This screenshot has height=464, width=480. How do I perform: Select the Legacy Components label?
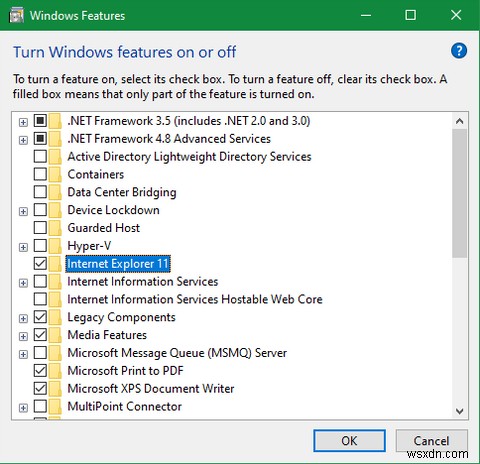121,317
